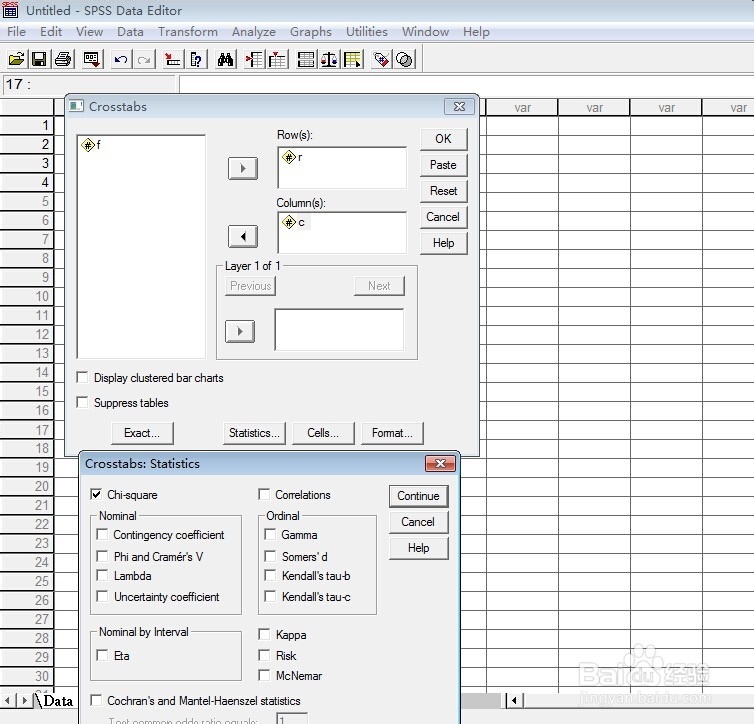The height and width of the screenshot is (724, 754).
Task: Check the Suppress tables option
Action: pyautogui.click(x=82, y=402)
